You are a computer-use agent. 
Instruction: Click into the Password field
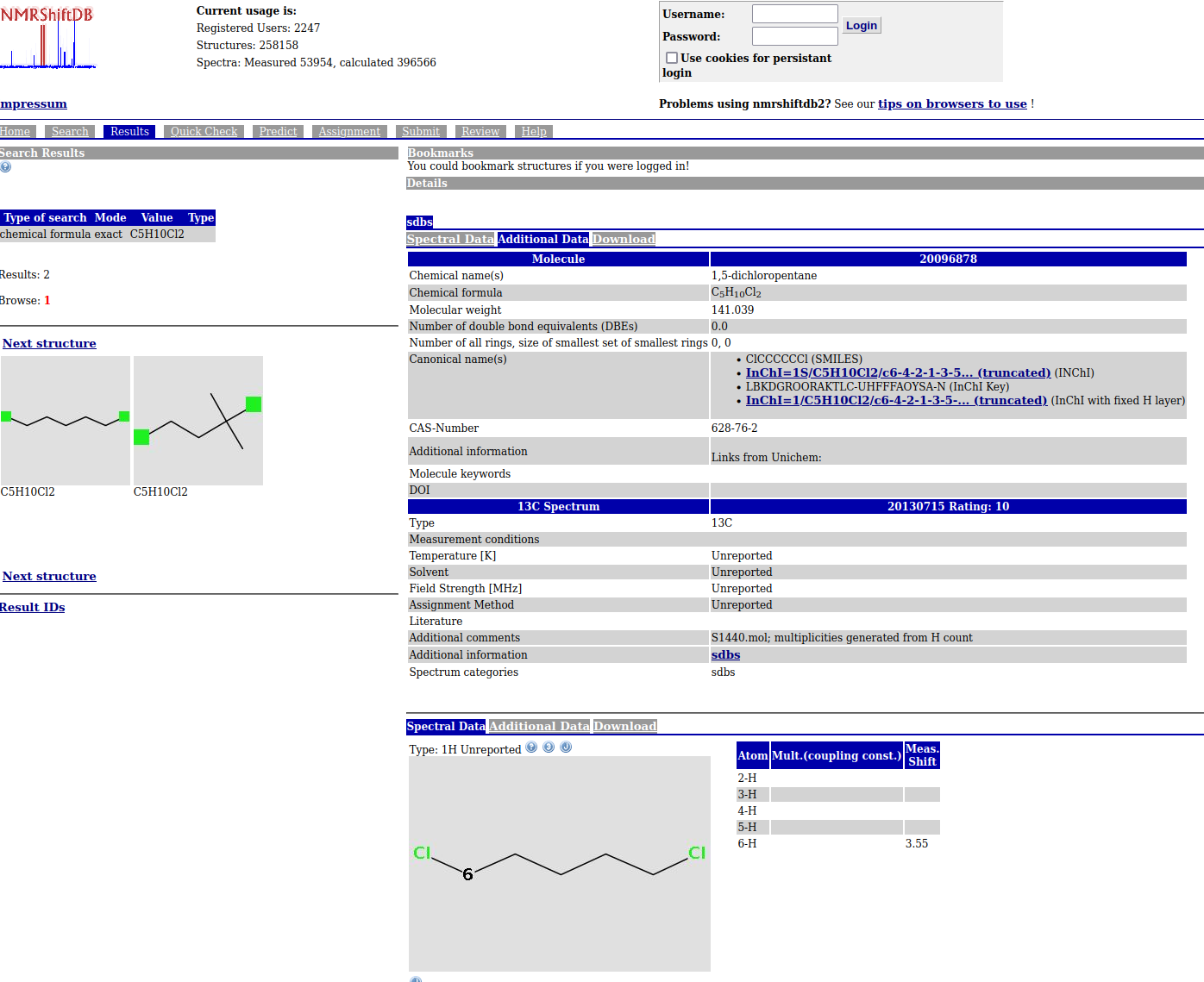coord(794,36)
